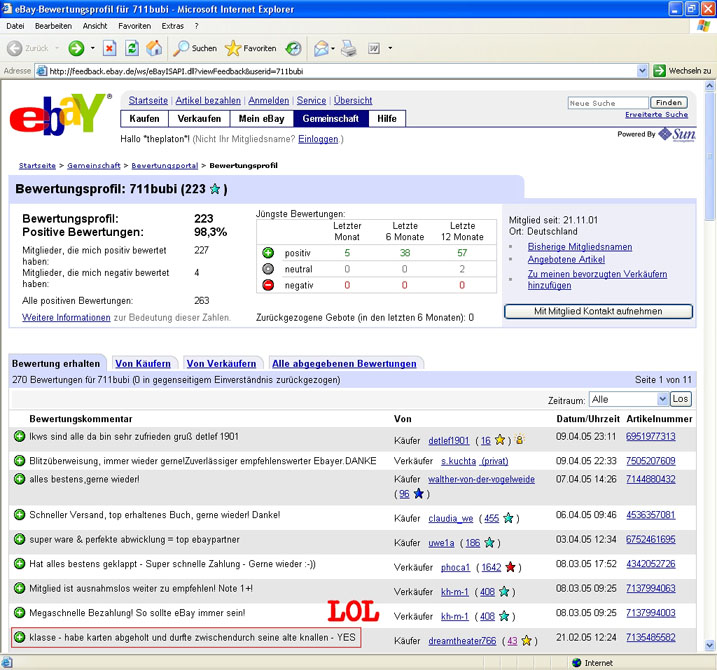Click the Print icon in toolbar
The width and height of the screenshot is (717, 670).
tap(349, 48)
